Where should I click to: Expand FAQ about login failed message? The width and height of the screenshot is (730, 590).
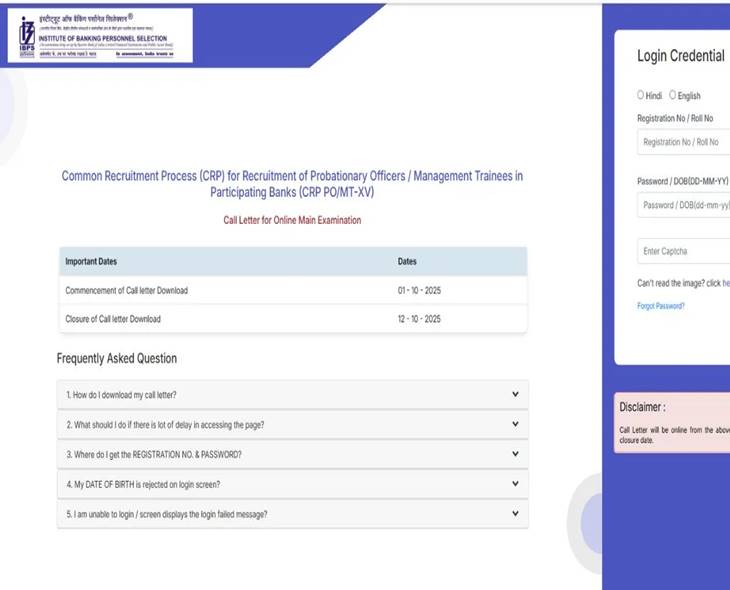click(x=292, y=514)
